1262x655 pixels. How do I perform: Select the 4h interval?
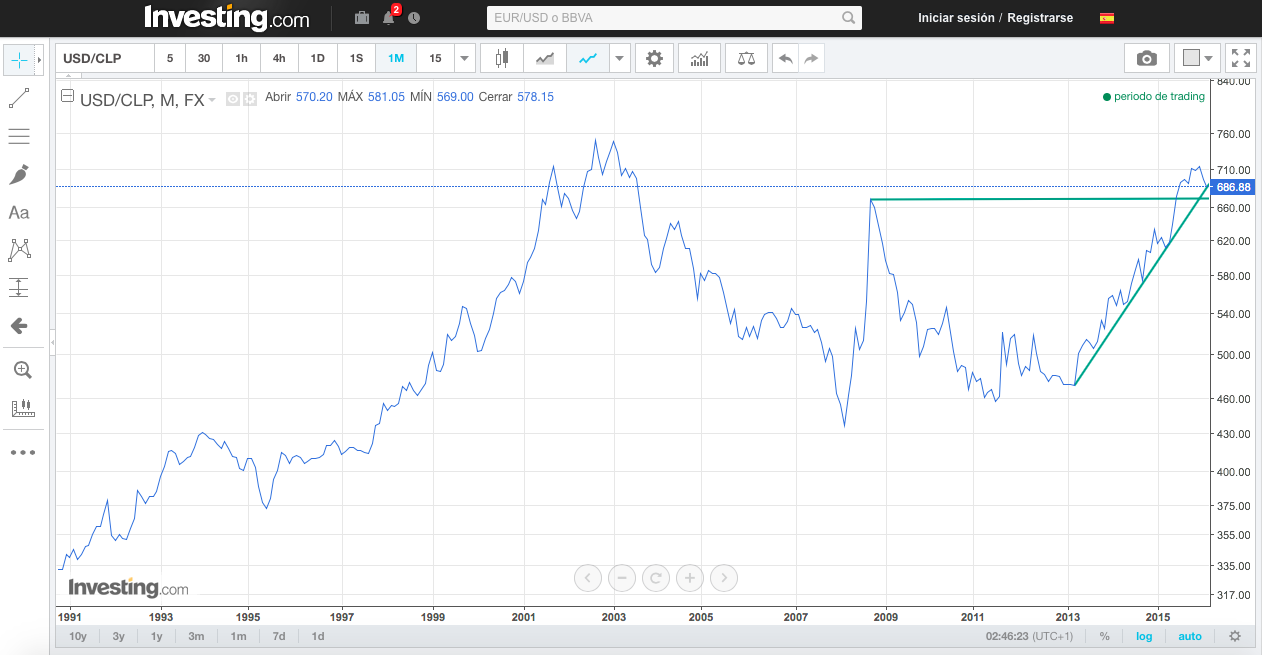pyautogui.click(x=279, y=59)
